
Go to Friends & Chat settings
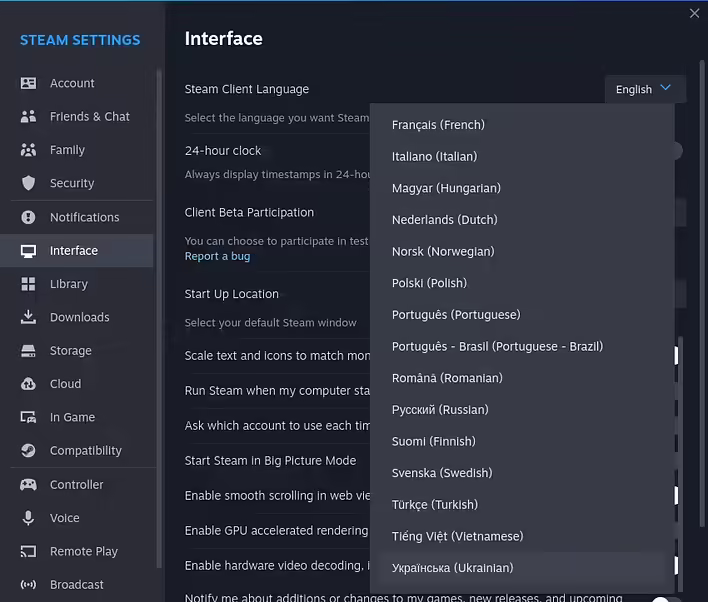coord(77,117)
